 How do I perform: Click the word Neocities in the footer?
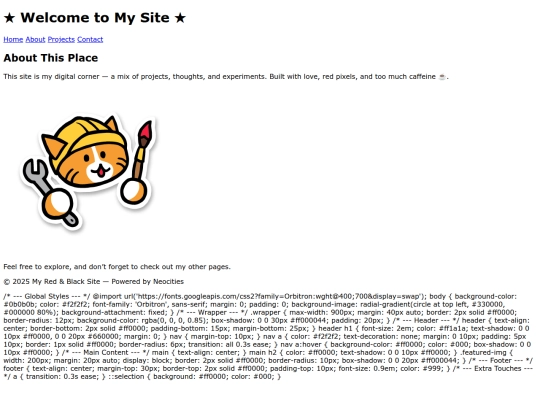click(x=168, y=282)
